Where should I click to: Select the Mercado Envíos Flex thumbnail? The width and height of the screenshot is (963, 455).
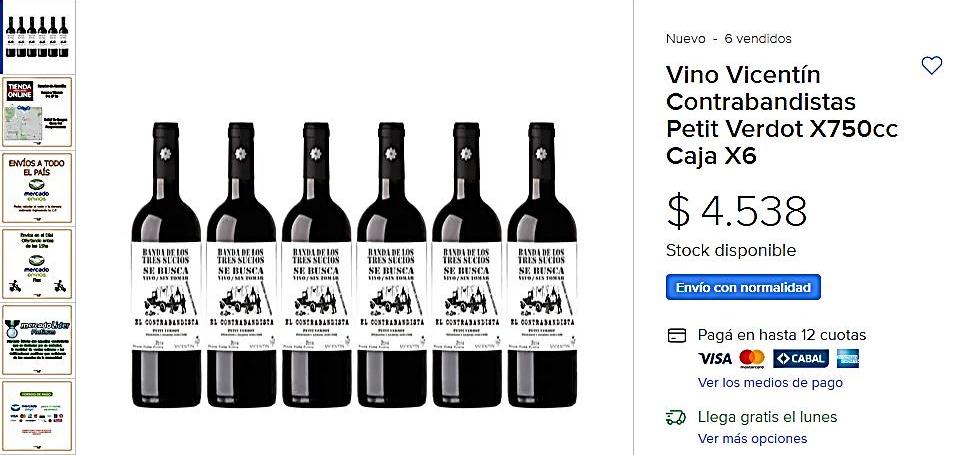tap(38, 264)
